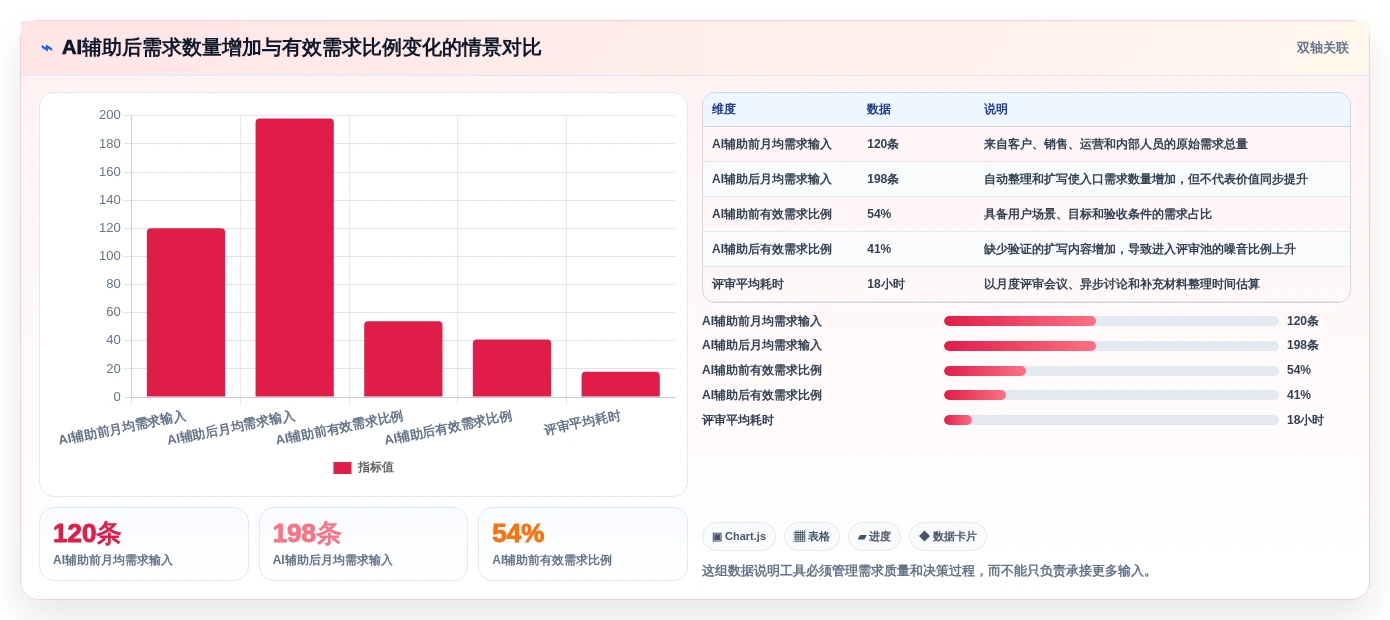
Task: Select table row cell AI辅助前月均需求输入
Action: tap(772, 144)
